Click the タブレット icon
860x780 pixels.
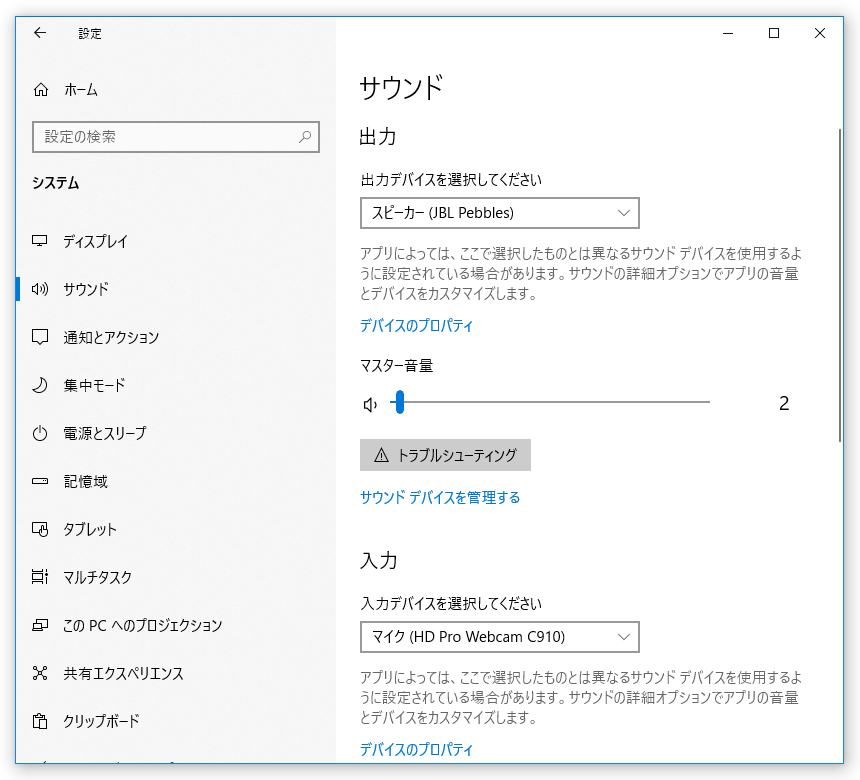point(40,529)
